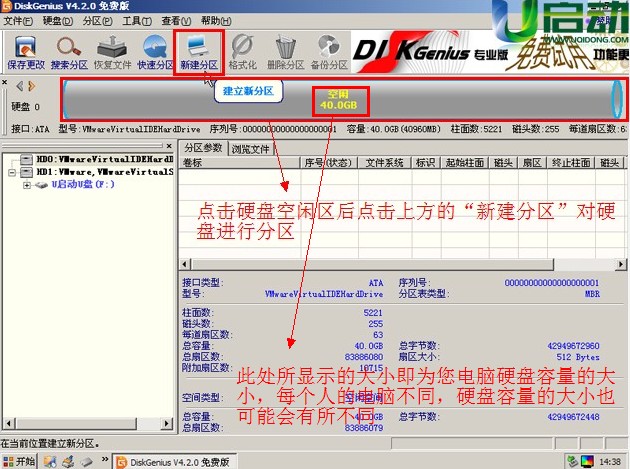Click the 序号(状态) column header
The image size is (630, 469).
[x=329, y=162]
